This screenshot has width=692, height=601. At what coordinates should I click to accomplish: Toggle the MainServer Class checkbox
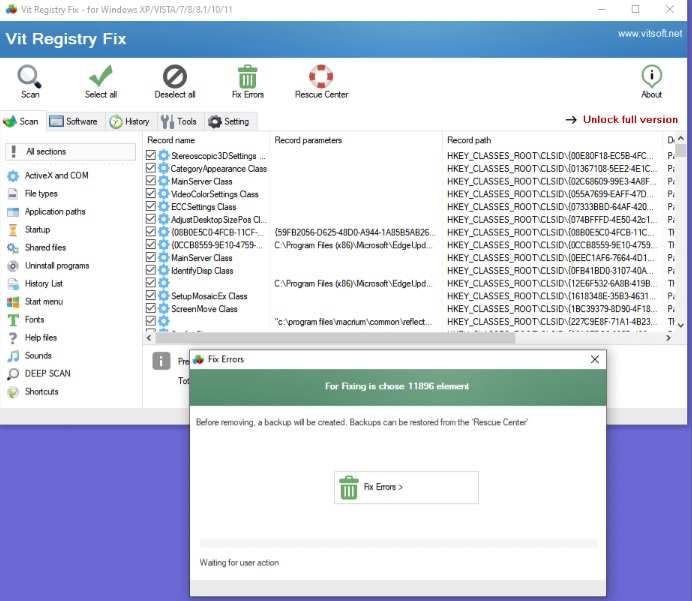[x=151, y=182]
